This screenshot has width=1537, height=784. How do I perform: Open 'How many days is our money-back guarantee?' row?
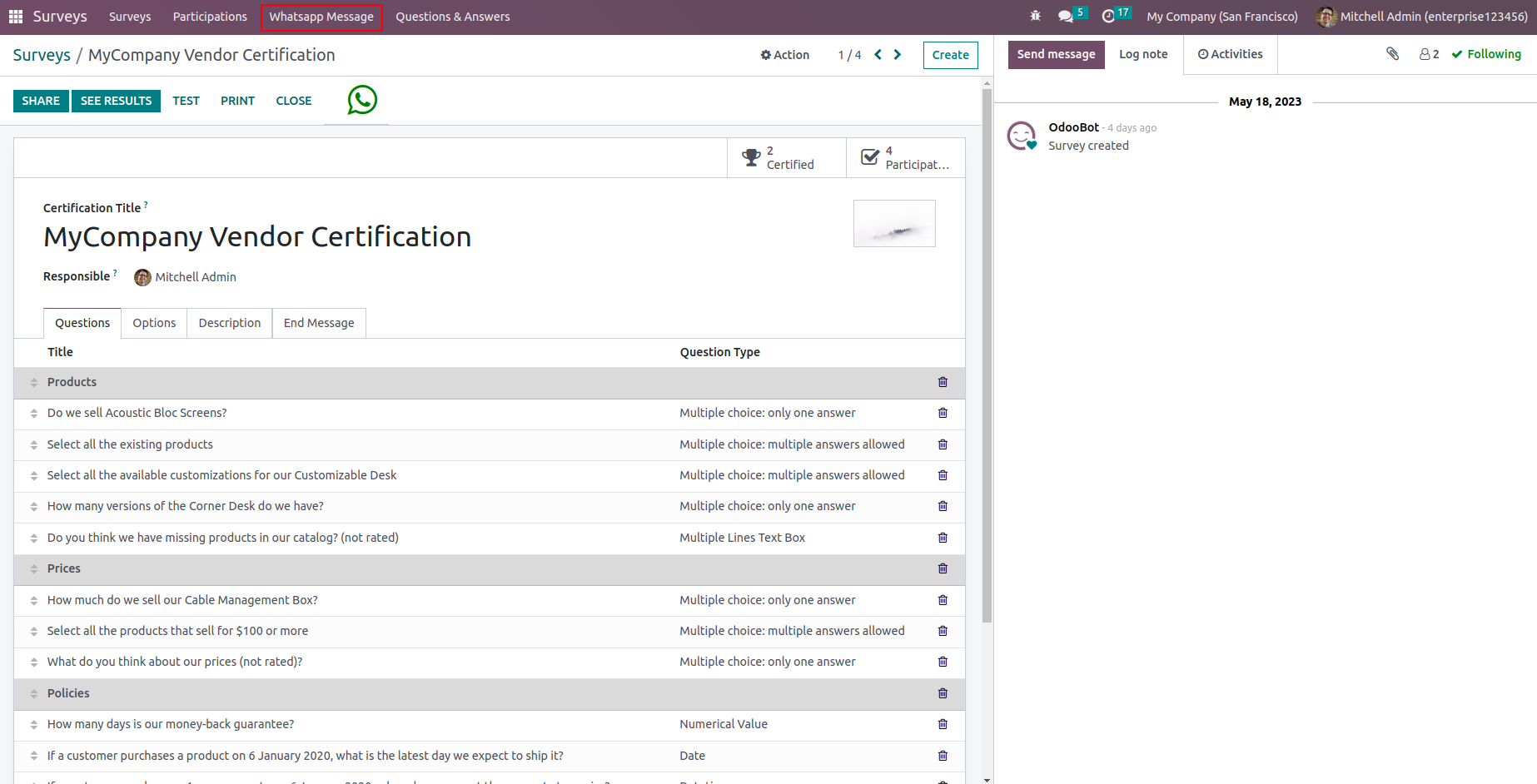coord(490,725)
